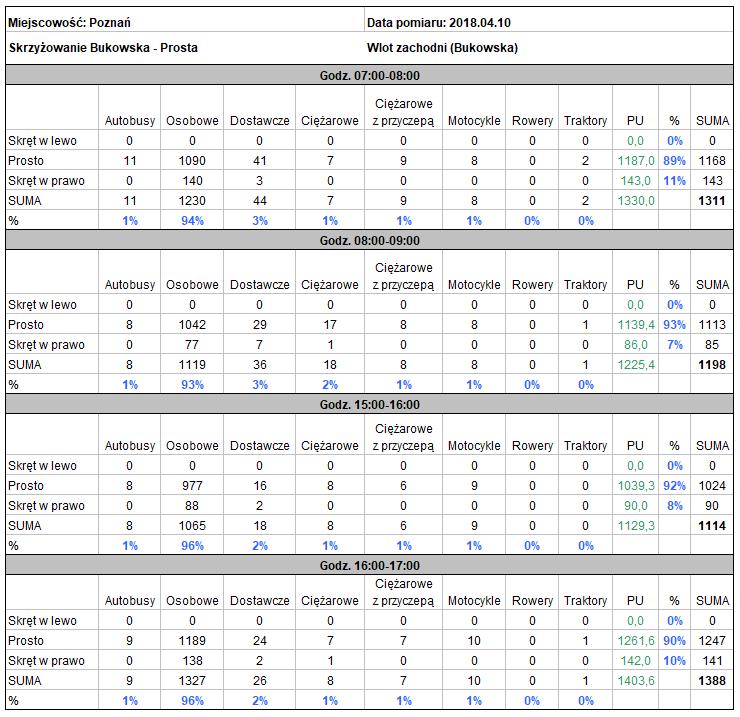Select the Dostawcze cell 29
Screen dimensions: 740x717
tap(260, 325)
